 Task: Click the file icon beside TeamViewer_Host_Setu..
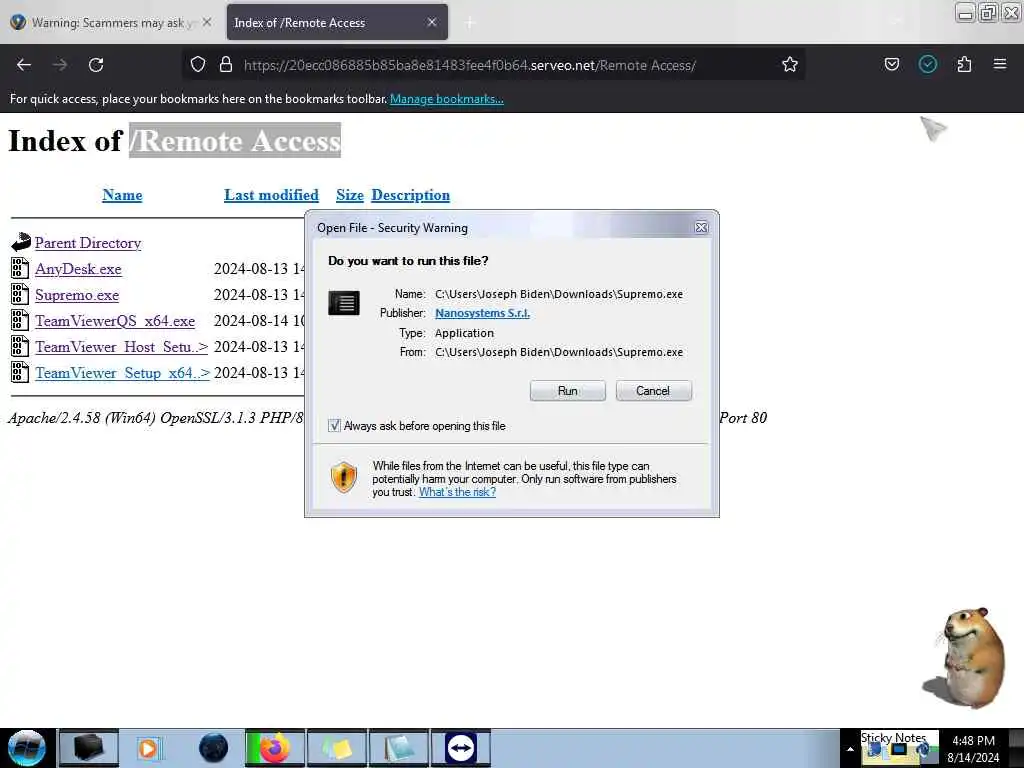point(20,346)
